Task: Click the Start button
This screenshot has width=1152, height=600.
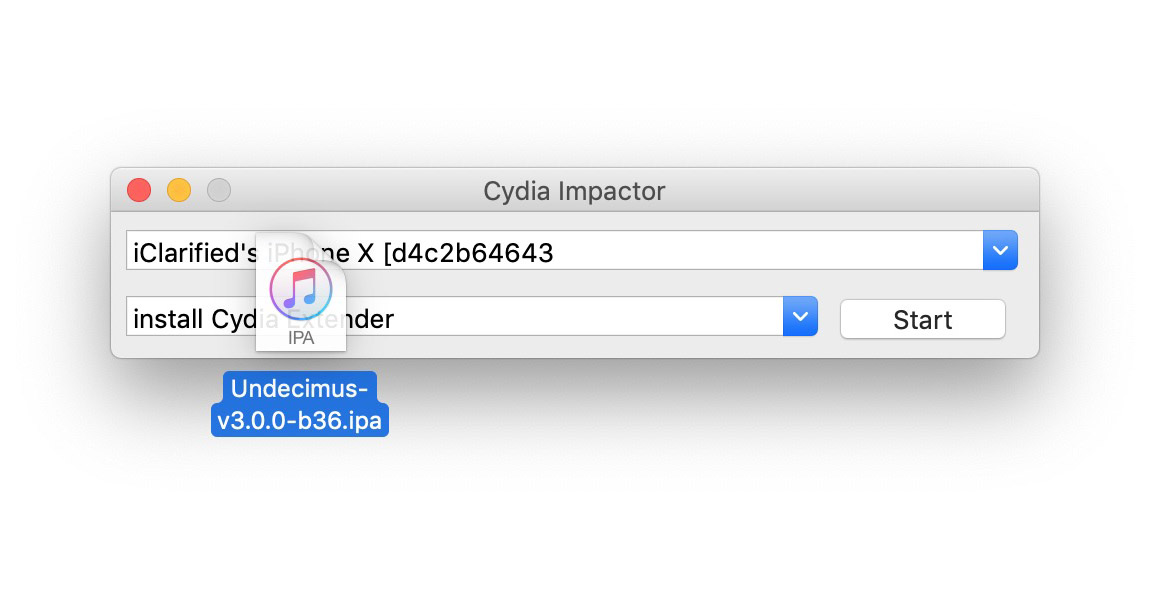Action: click(x=922, y=320)
